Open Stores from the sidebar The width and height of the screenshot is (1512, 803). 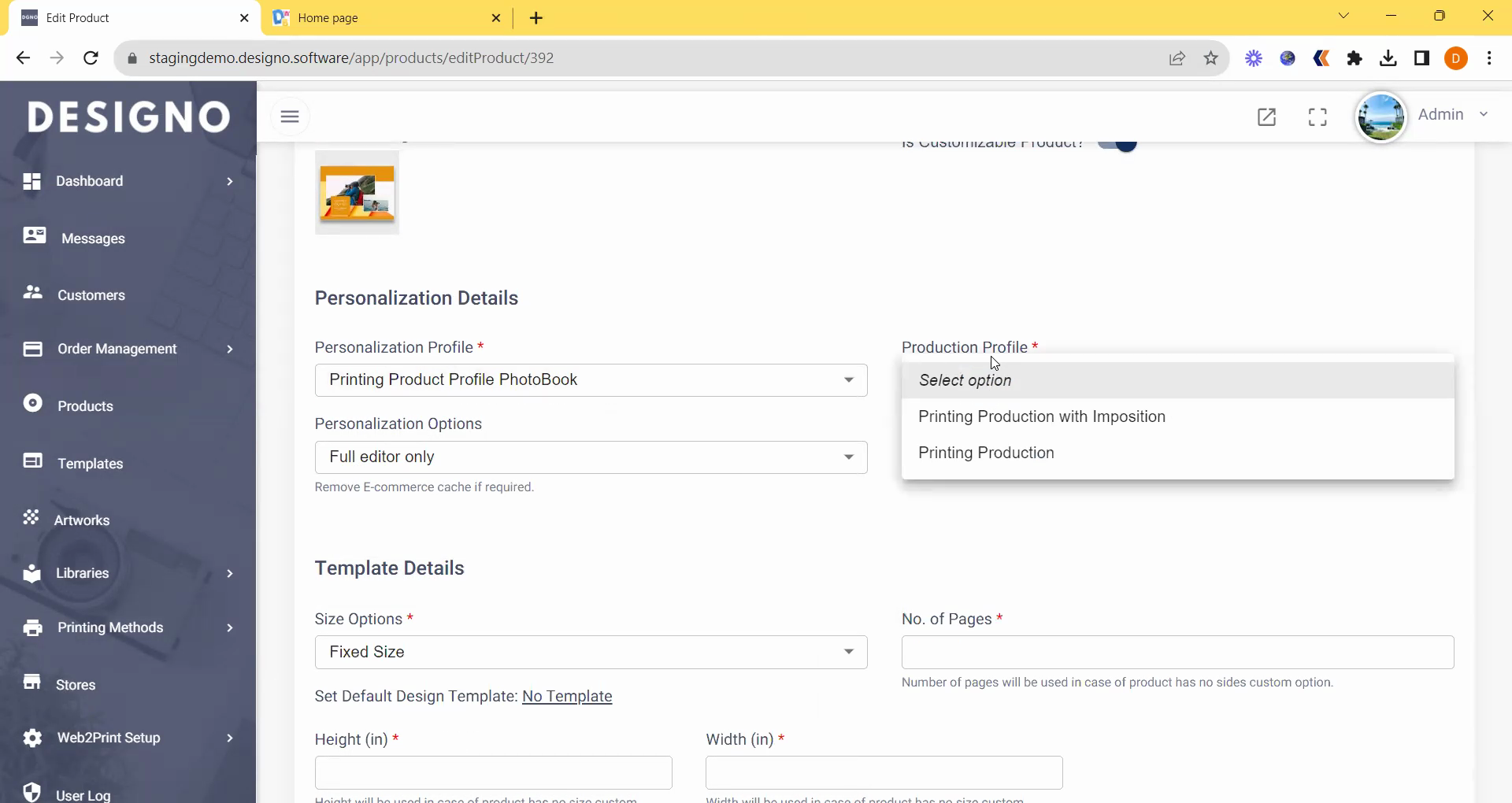(x=76, y=685)
